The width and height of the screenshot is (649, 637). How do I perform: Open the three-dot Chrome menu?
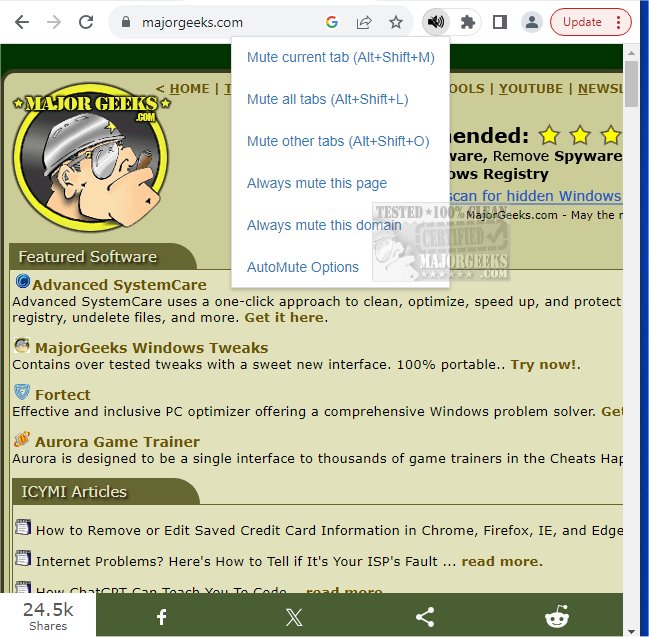pyautogui.click(x=618, y=22)
